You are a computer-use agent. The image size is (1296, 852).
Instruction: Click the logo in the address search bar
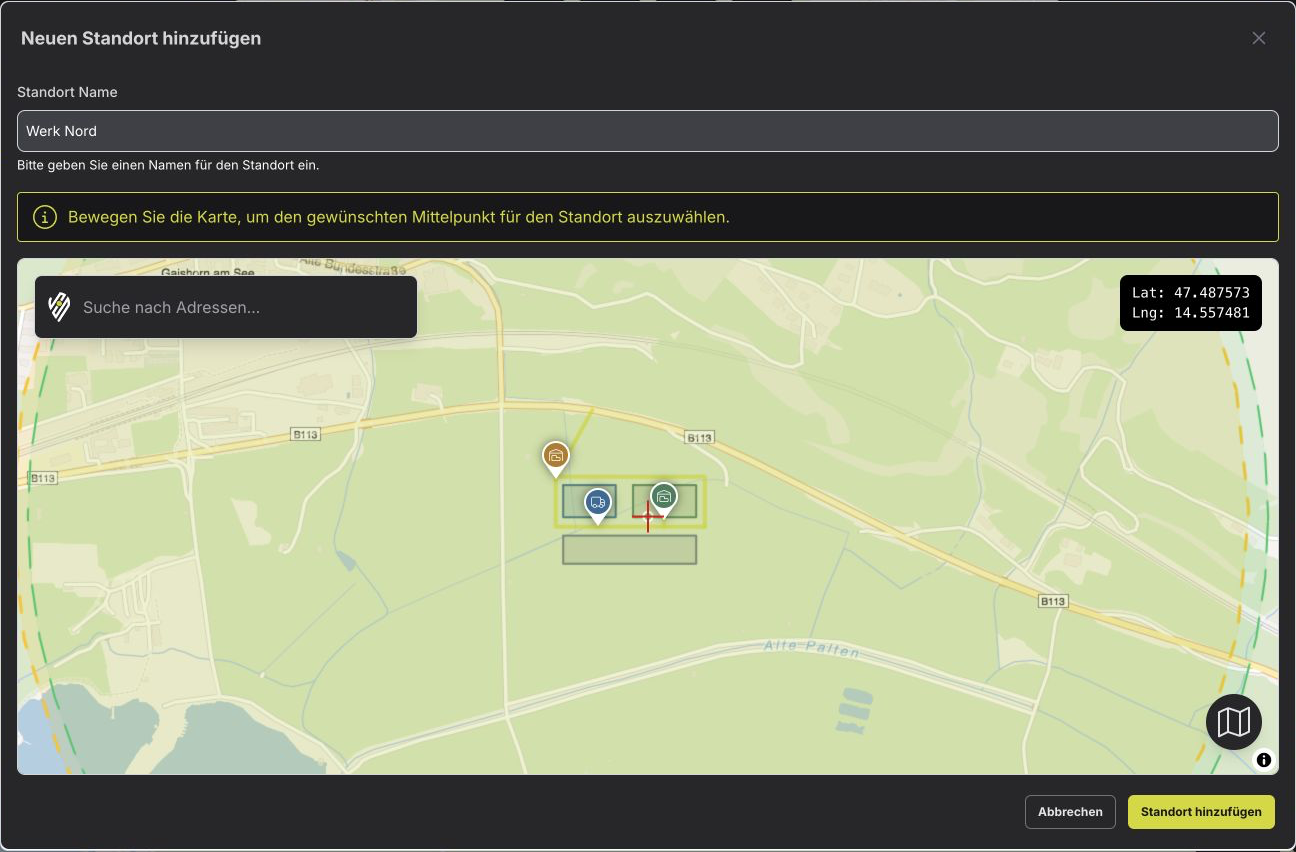click(x=59, y=307)
